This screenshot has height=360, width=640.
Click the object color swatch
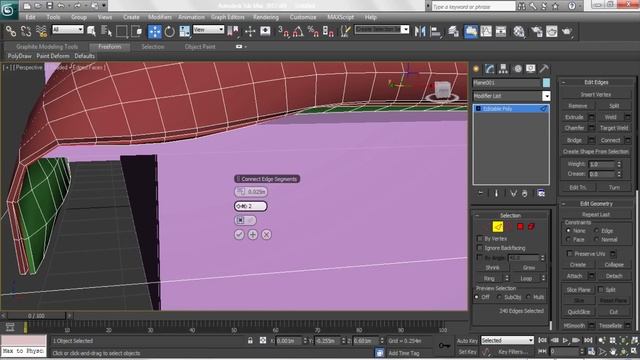tap(546, 83)
